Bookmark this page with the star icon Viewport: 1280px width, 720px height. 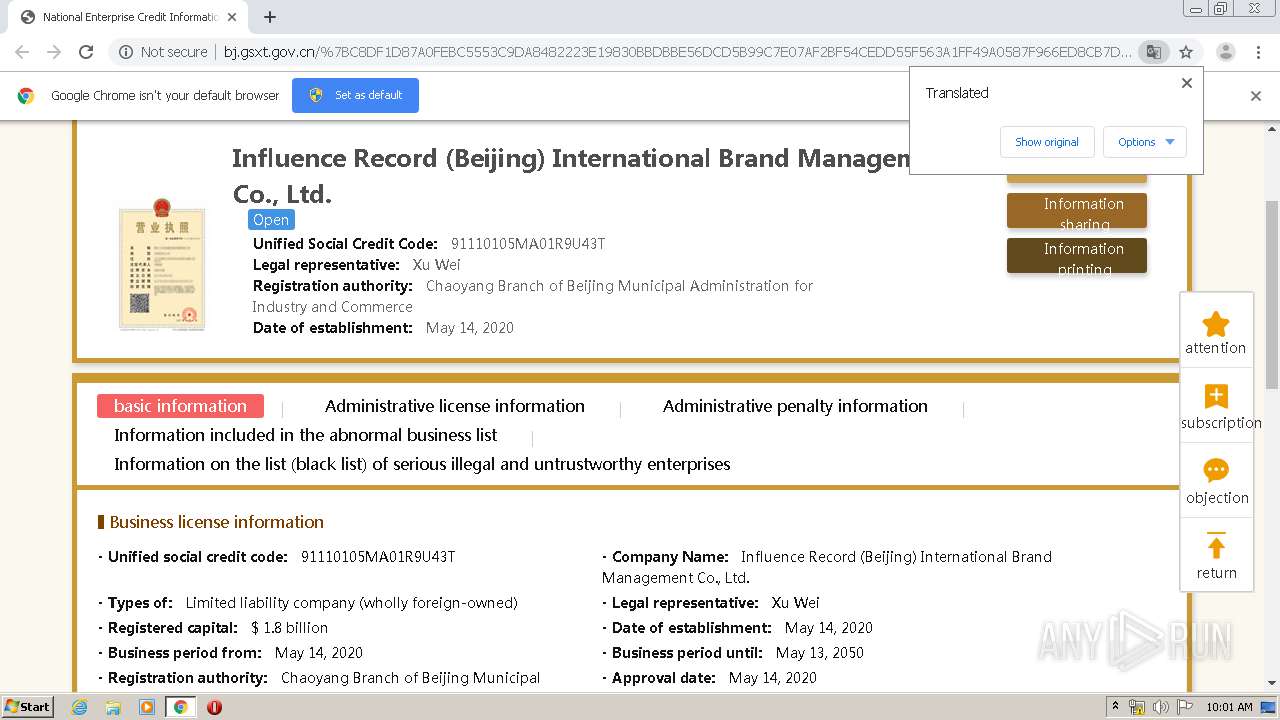pos(1186,52)
